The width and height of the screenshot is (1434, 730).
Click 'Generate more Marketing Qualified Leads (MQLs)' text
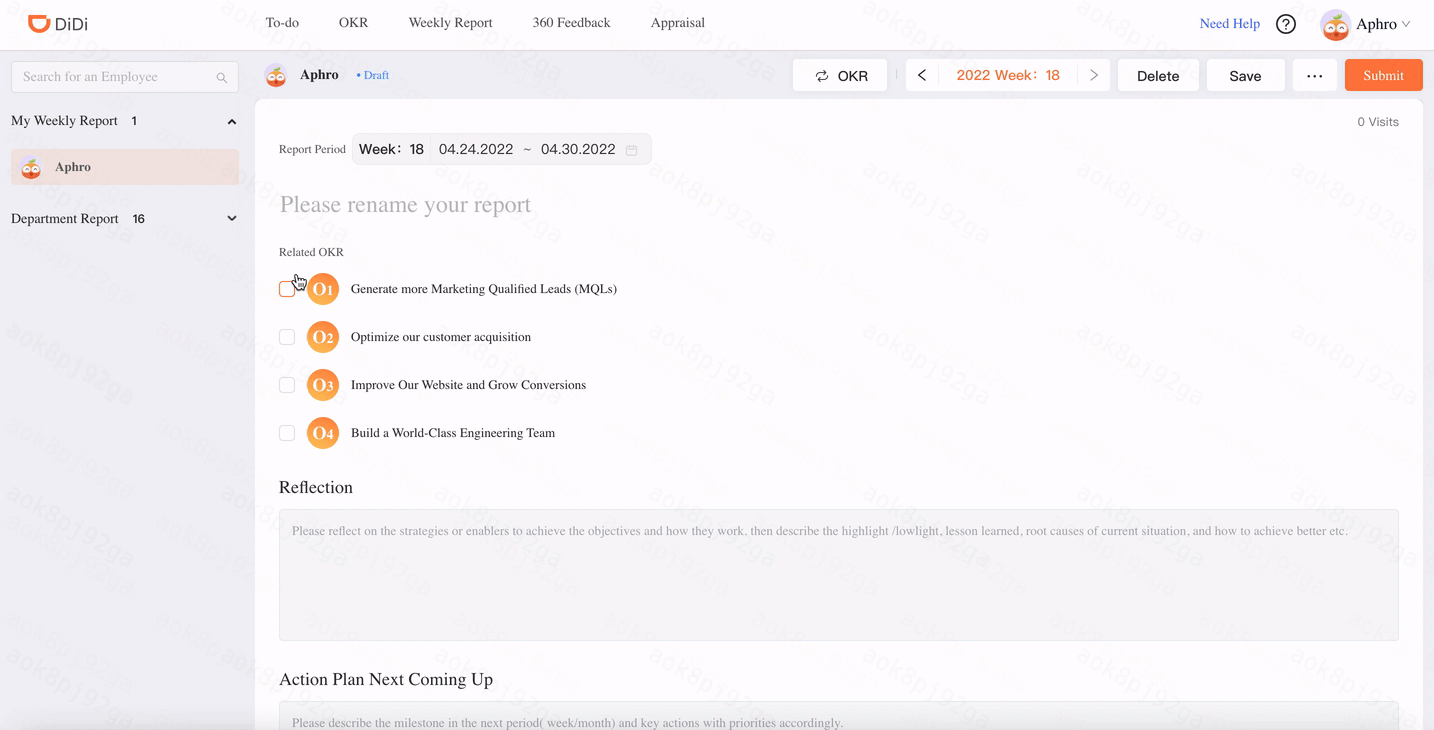[483, 289]
